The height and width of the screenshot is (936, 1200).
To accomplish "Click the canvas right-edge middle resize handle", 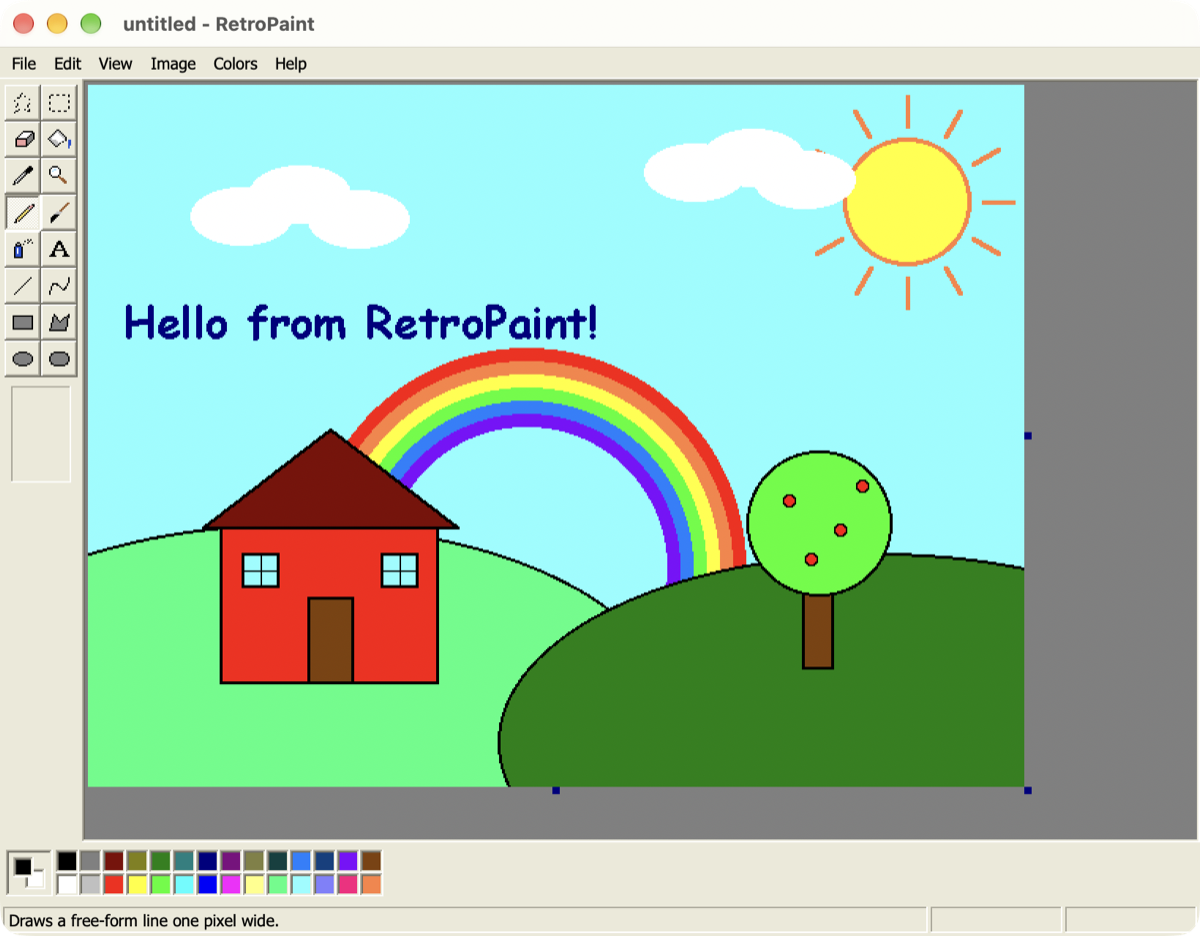I will [x=1027, y=436].
